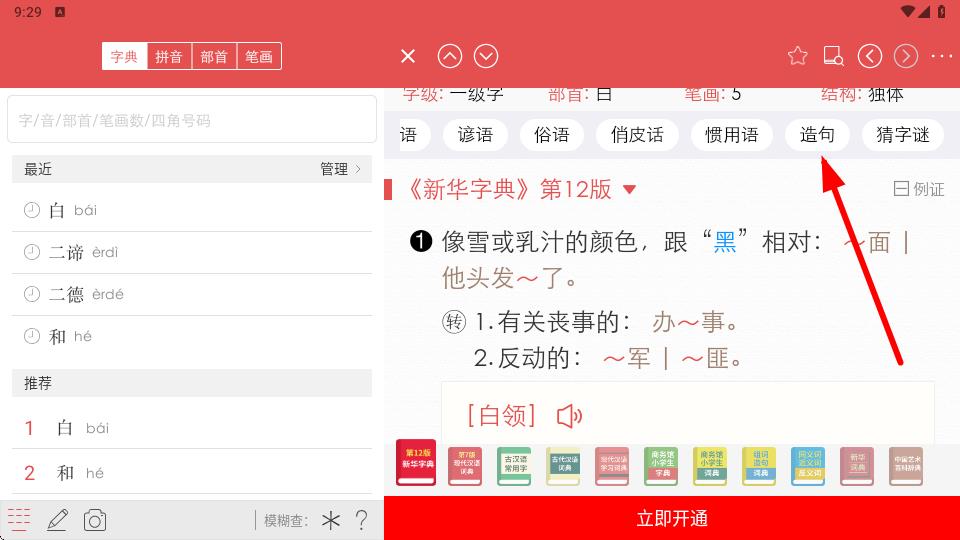Tap the star favorite icon
960x540 pixels.
point(797,56)
